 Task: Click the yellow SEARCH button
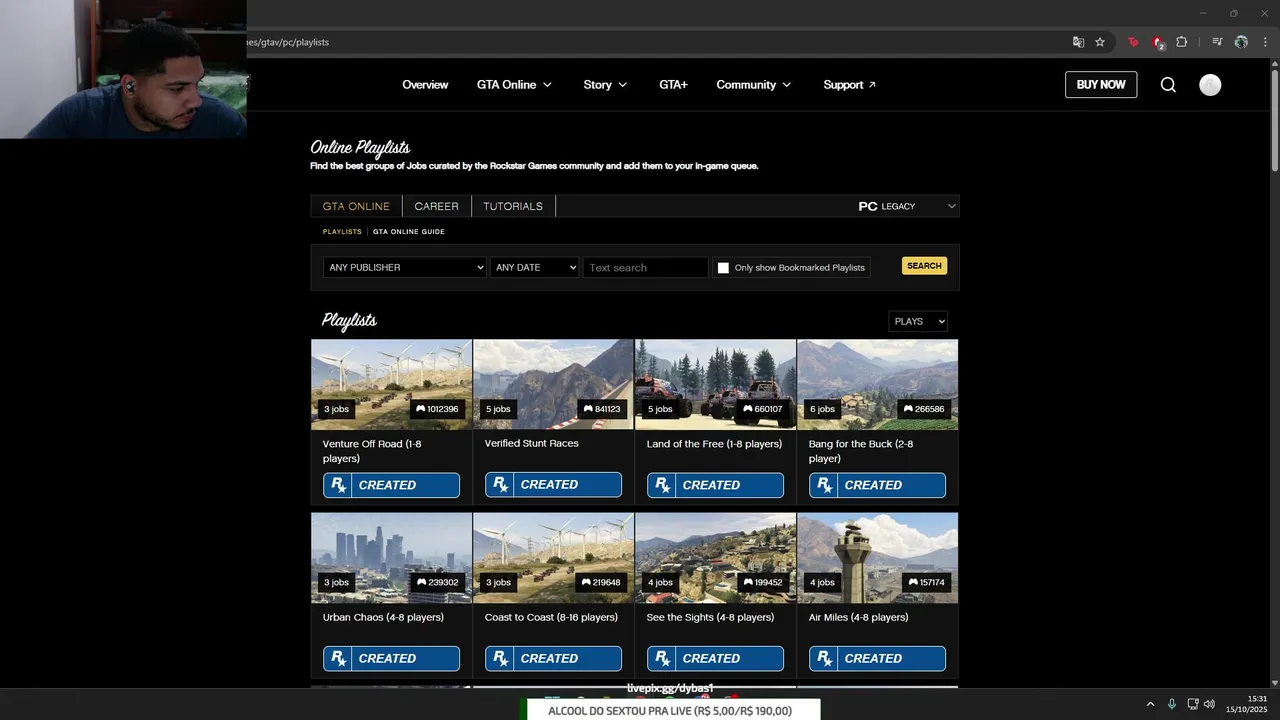point(924,266)
